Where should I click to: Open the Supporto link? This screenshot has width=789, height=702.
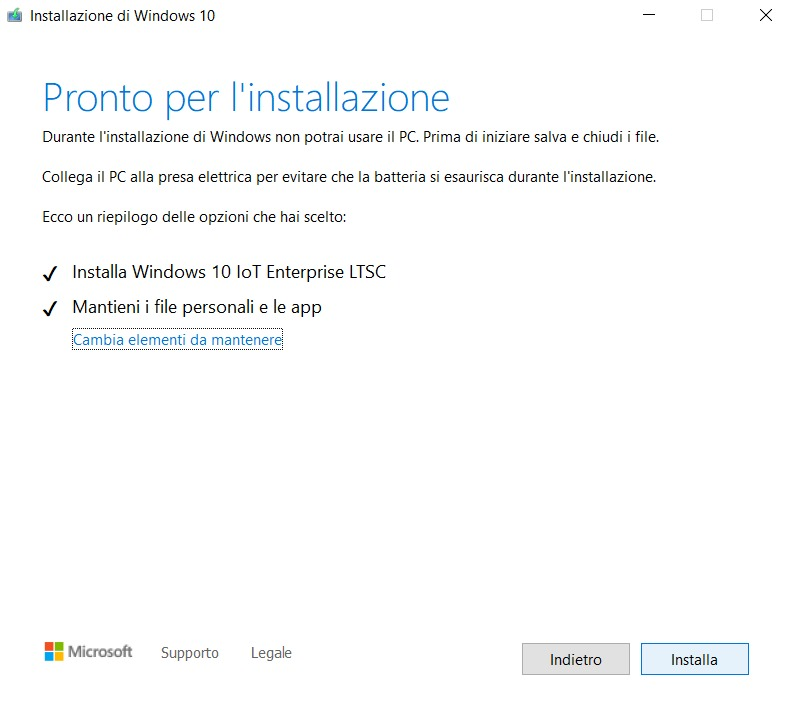click(189, 653)
